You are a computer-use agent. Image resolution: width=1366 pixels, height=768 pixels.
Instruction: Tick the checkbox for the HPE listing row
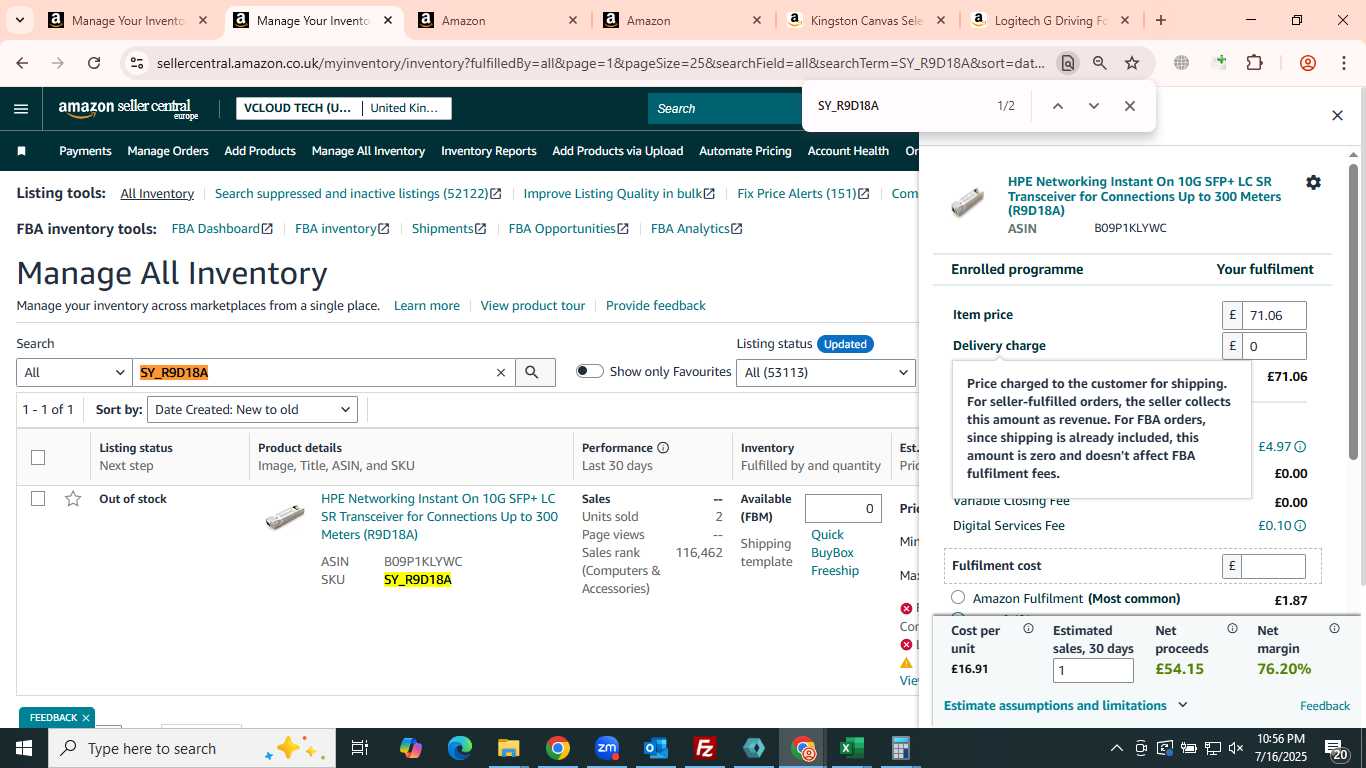point(38,498)
